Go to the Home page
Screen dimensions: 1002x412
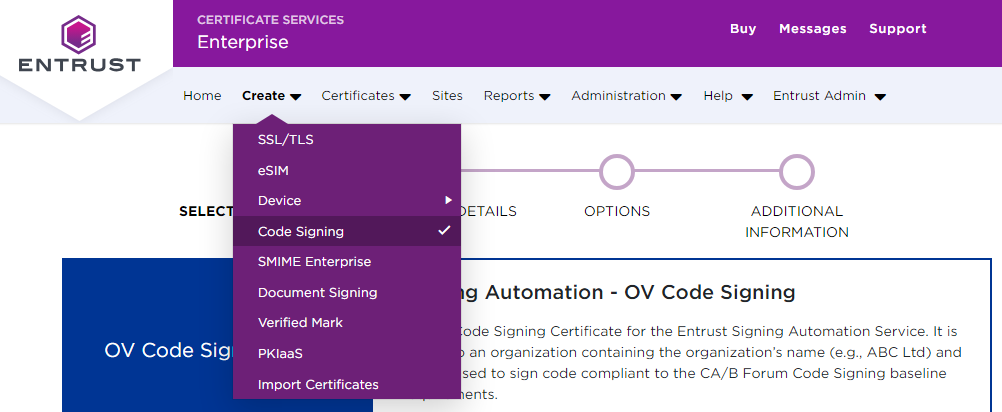202,96
